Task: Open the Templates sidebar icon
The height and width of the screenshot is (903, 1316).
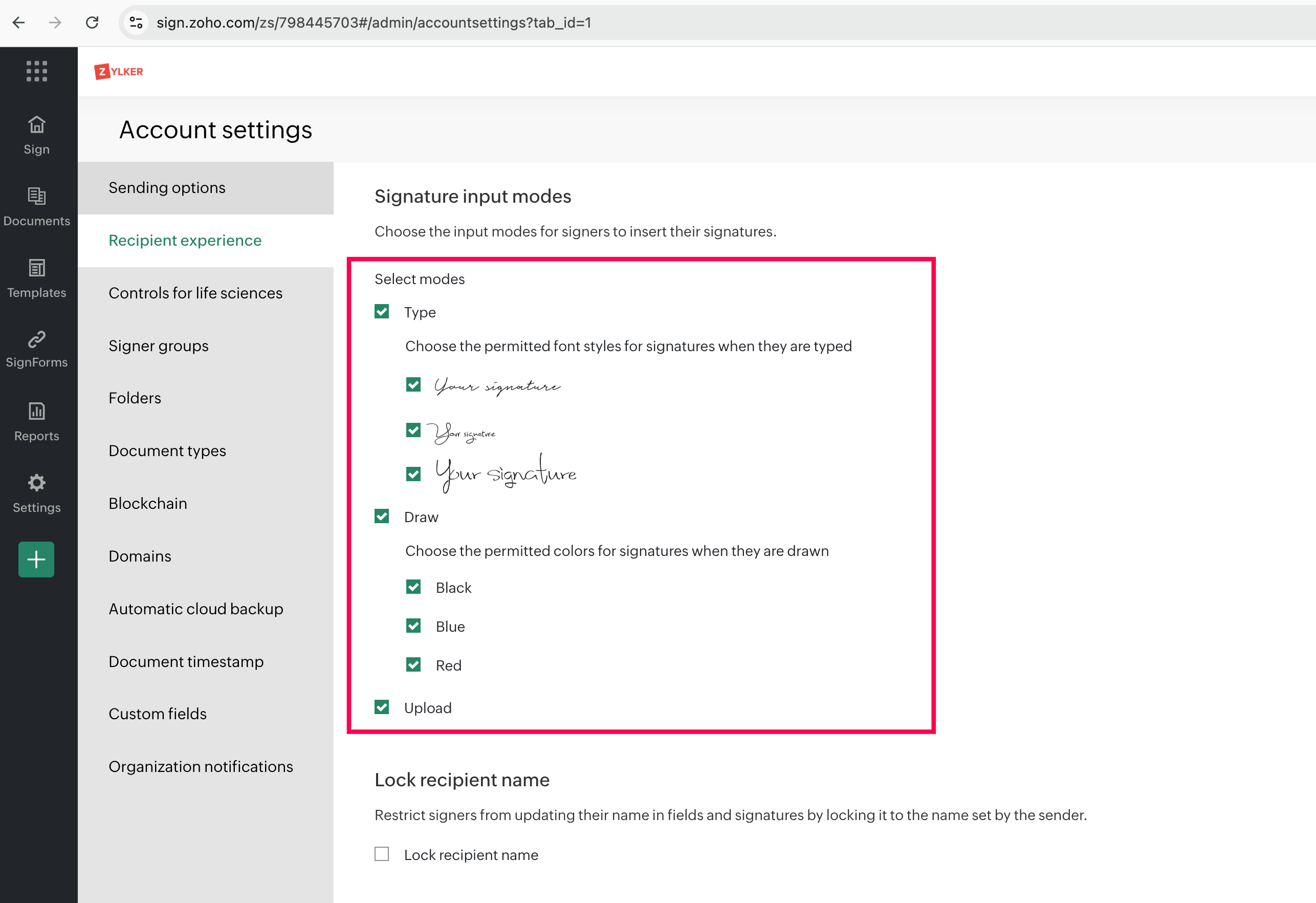Action: pos(37,268)
